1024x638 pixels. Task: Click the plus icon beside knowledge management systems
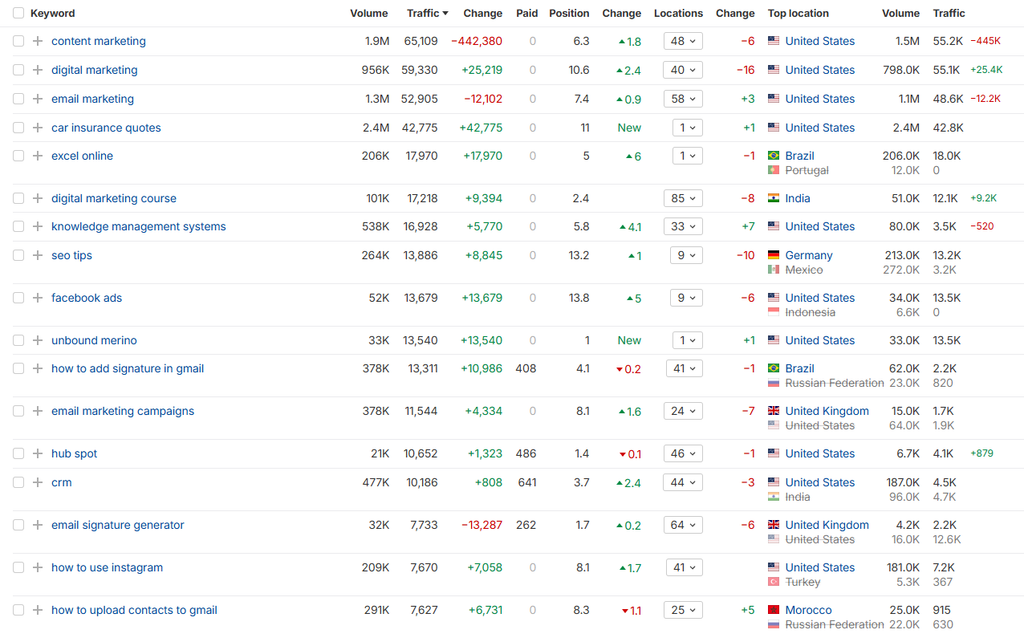click(x=38, y=226)
